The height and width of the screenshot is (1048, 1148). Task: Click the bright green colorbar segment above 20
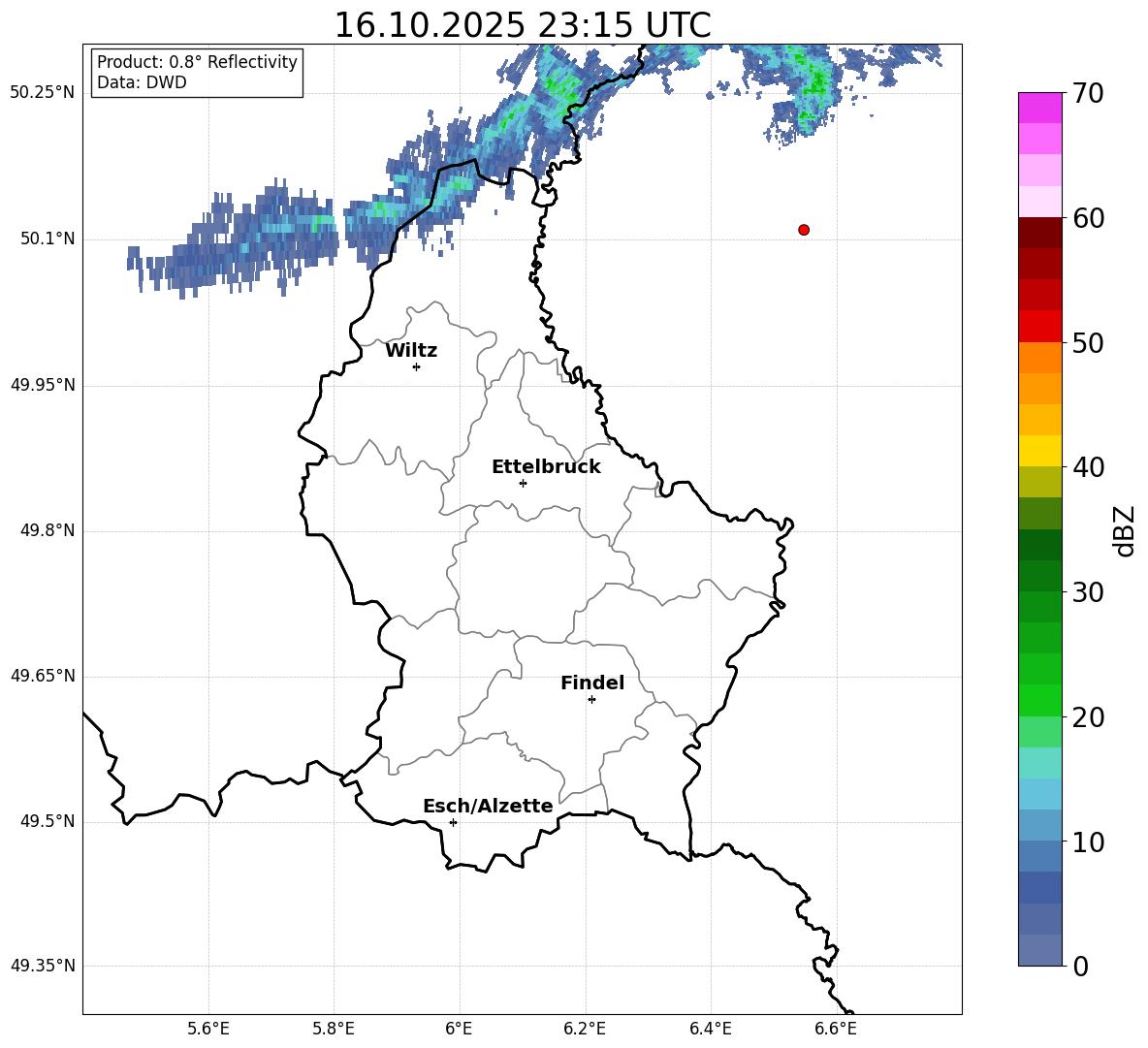(1040, 700)
